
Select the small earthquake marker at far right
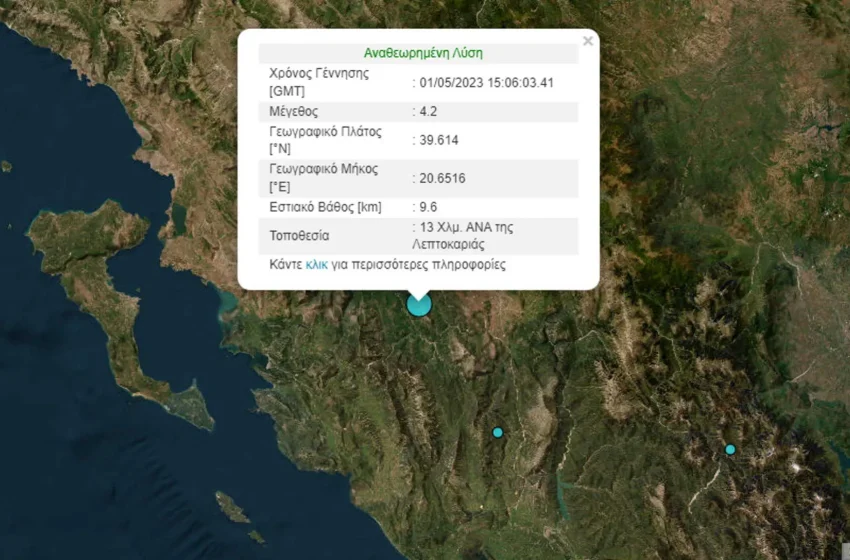click(730, 449)
